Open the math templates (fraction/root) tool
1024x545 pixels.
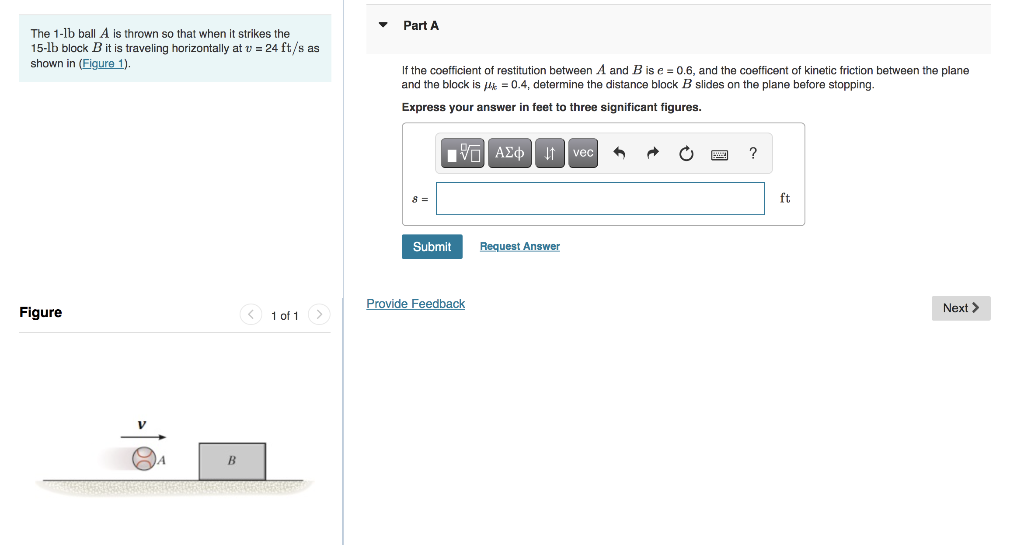(462, 153)
